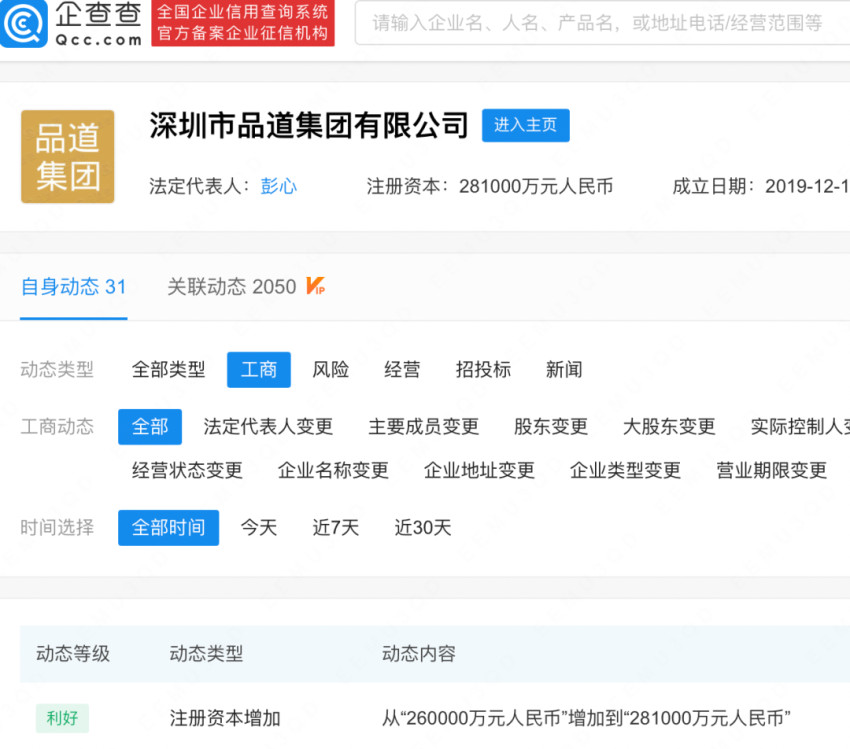This screenshot has height=749, width=850.
Task: Click the 品道集团 company logo
Action: 67,156
